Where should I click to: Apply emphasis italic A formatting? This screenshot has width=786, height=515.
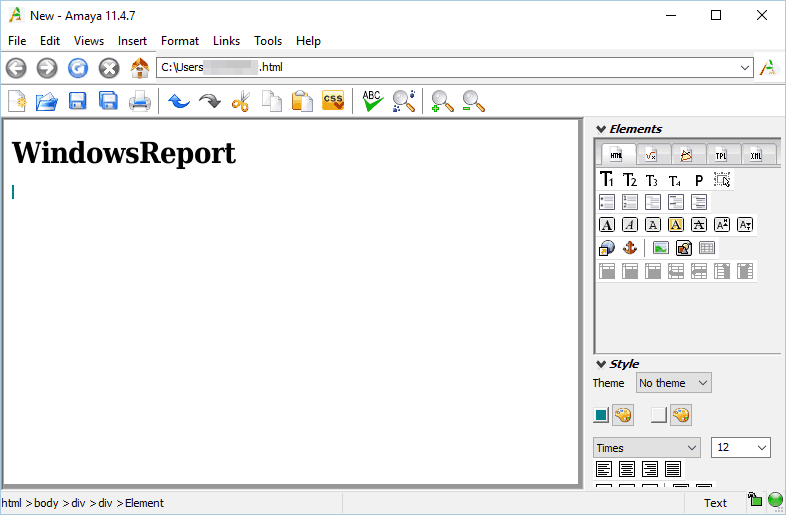[x=630, y=225]
